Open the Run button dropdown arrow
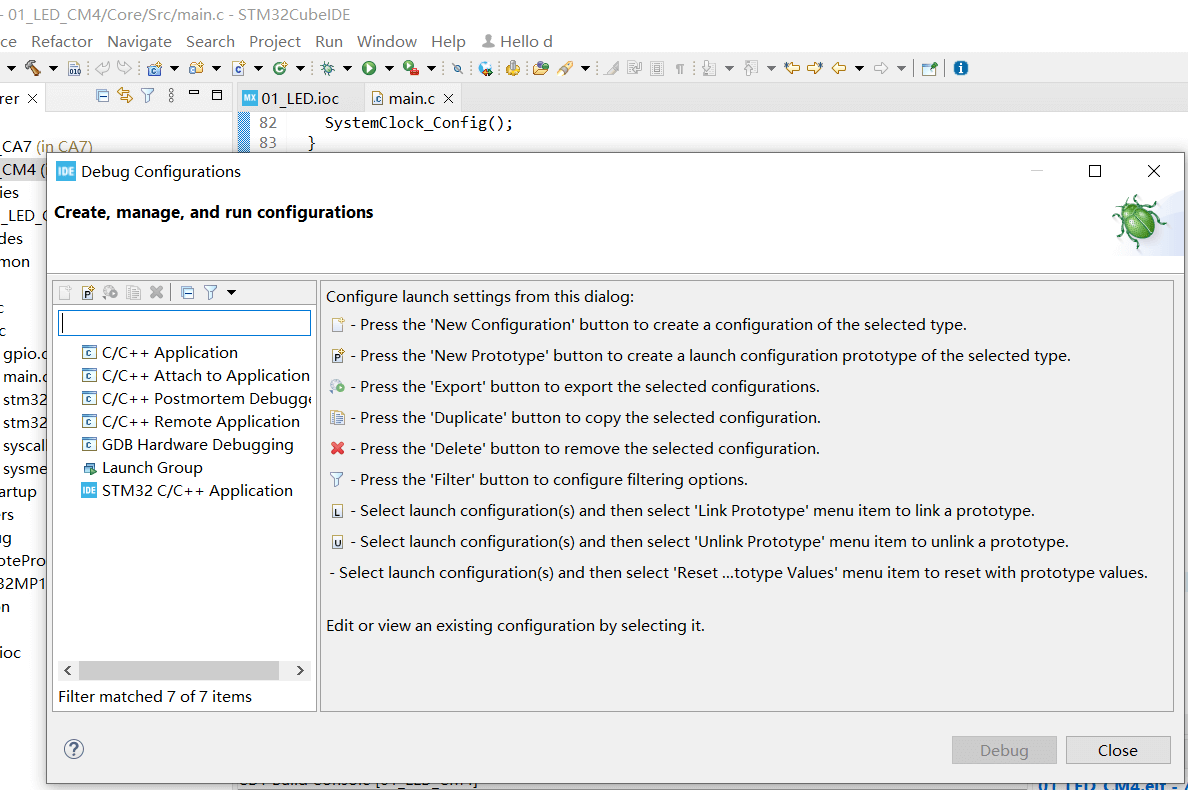Screen dimensions: 1188x790 [x=389, y=68]
